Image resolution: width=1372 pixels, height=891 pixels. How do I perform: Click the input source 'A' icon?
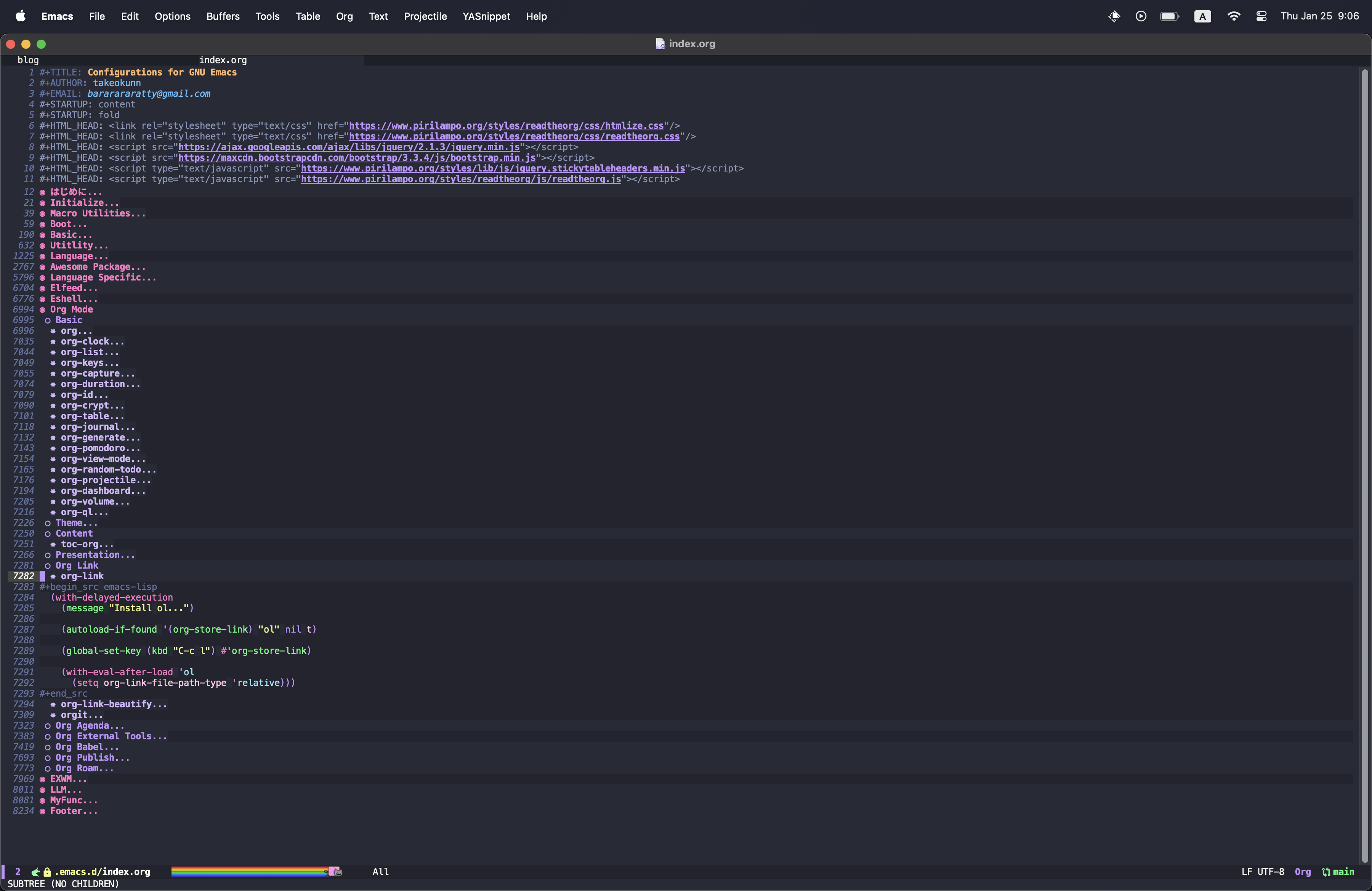click(x=1202, y=16)
